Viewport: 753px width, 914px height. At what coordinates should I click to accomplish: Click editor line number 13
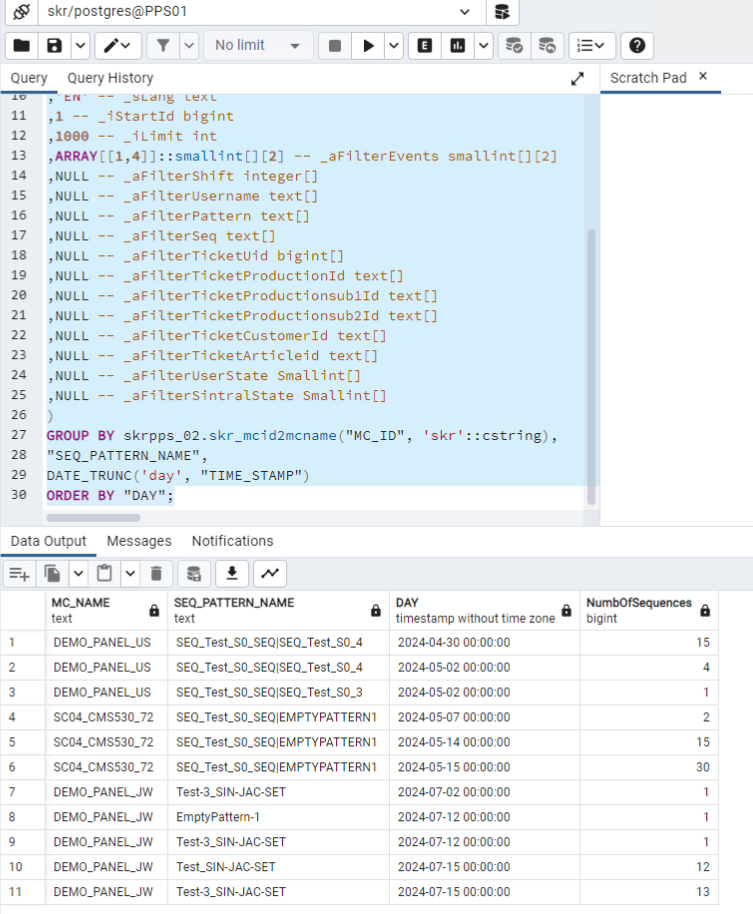(x=19, y=156)
